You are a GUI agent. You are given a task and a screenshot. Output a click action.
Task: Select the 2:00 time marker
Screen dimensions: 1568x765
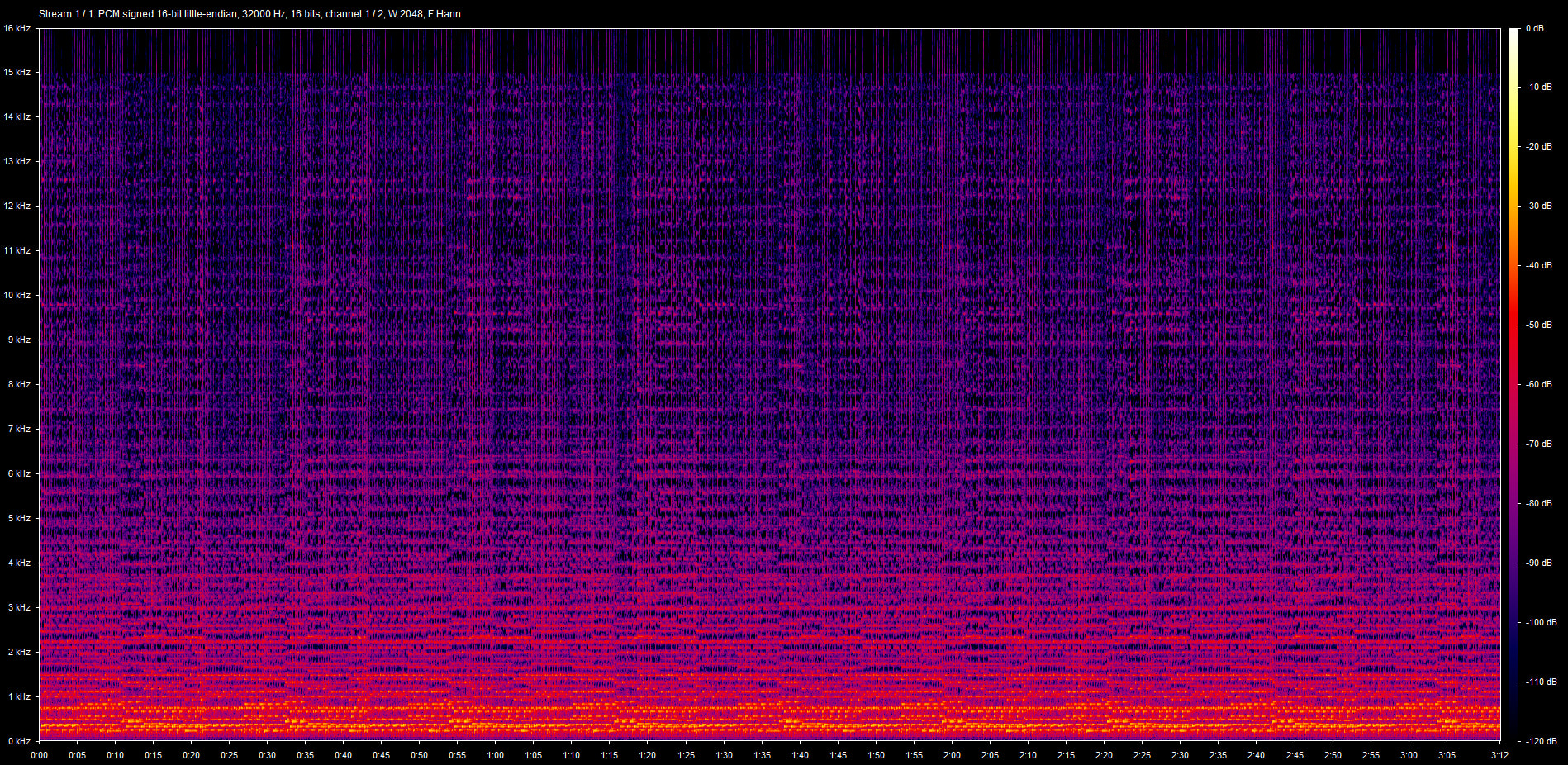click(x=952, y=755)
